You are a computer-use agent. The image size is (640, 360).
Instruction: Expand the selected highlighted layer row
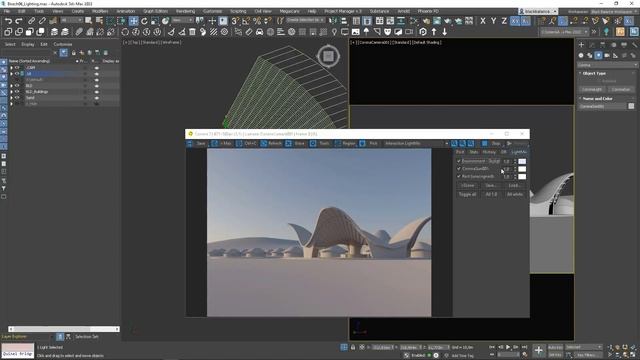pos(11,74)
